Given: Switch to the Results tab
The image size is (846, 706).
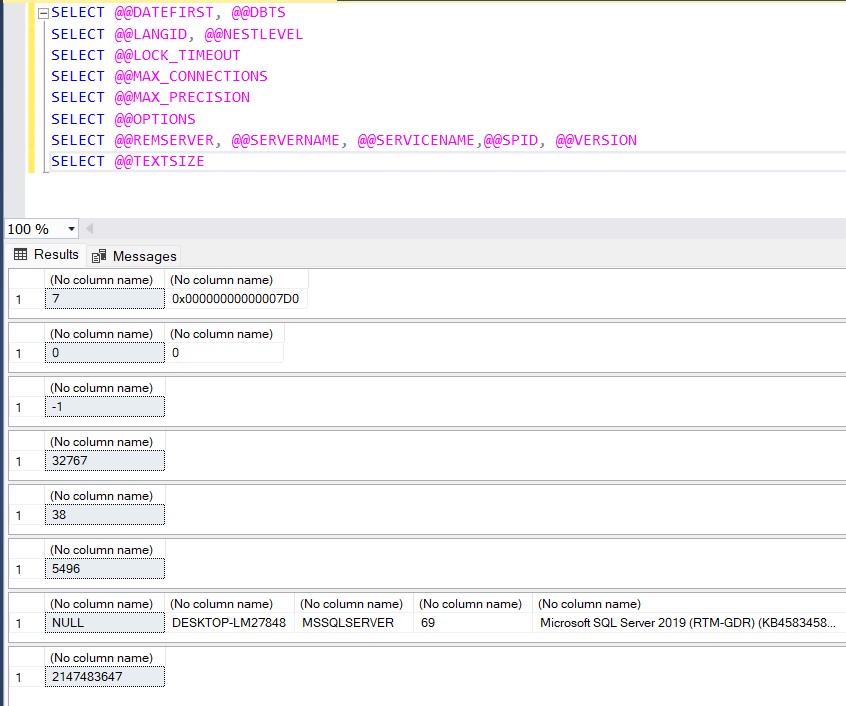Looking at the screenshot, I should tap(46, 255).
